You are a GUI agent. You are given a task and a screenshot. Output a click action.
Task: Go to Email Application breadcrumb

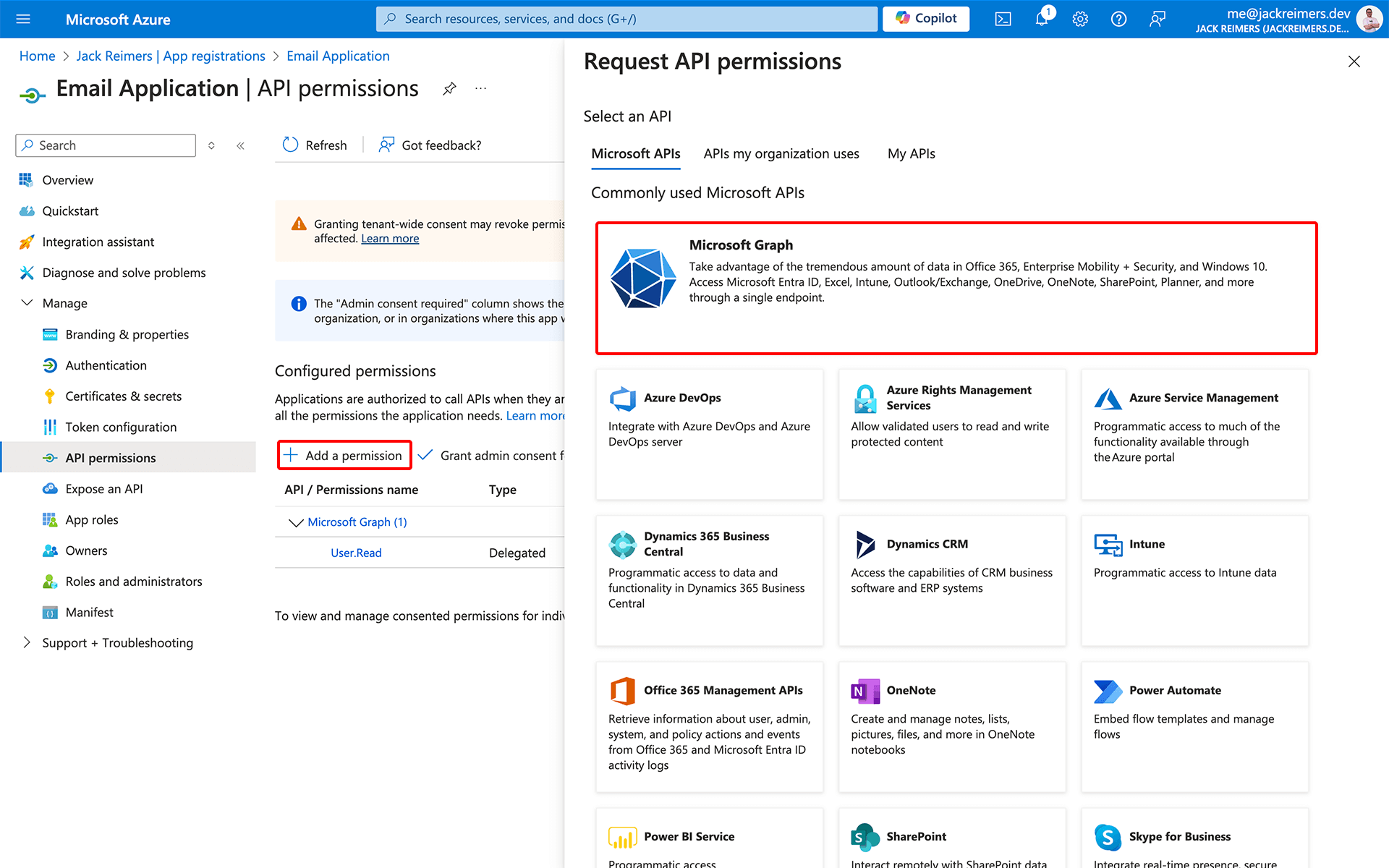click(338, 56)
